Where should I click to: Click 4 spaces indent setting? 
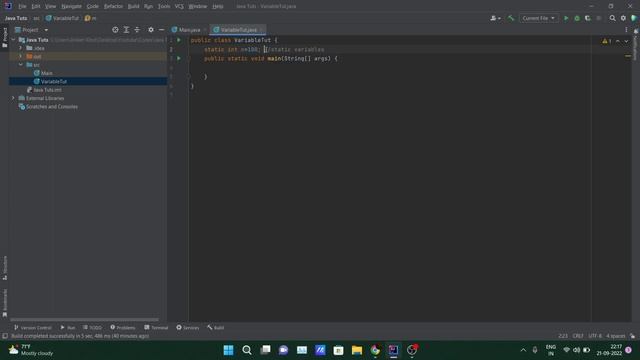(x=616, y=336)
